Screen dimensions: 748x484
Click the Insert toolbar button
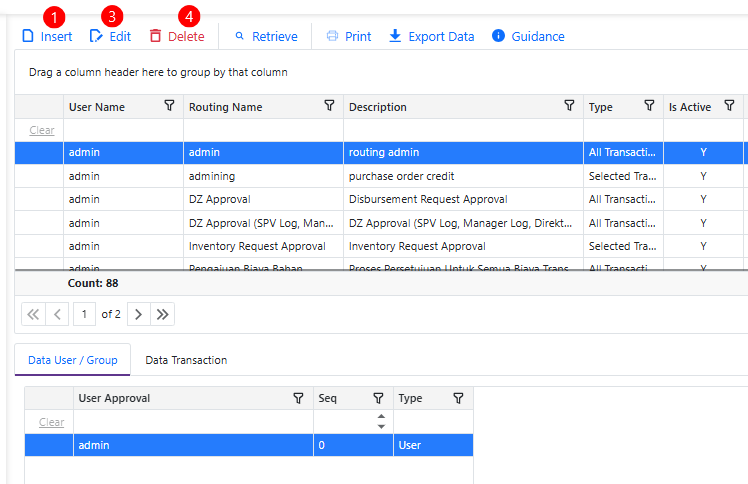[x=47, y=36]
